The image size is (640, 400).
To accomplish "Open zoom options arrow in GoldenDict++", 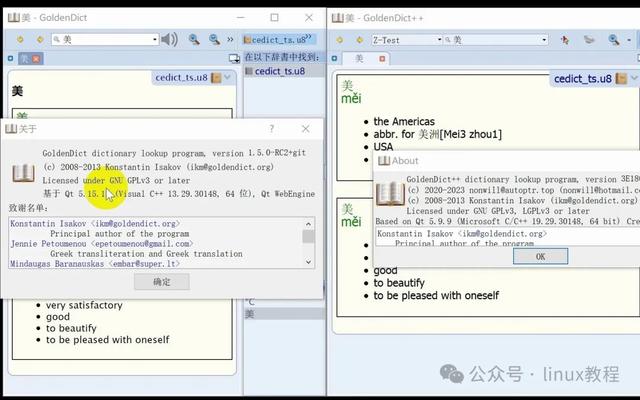I will (x=629, y=40).
